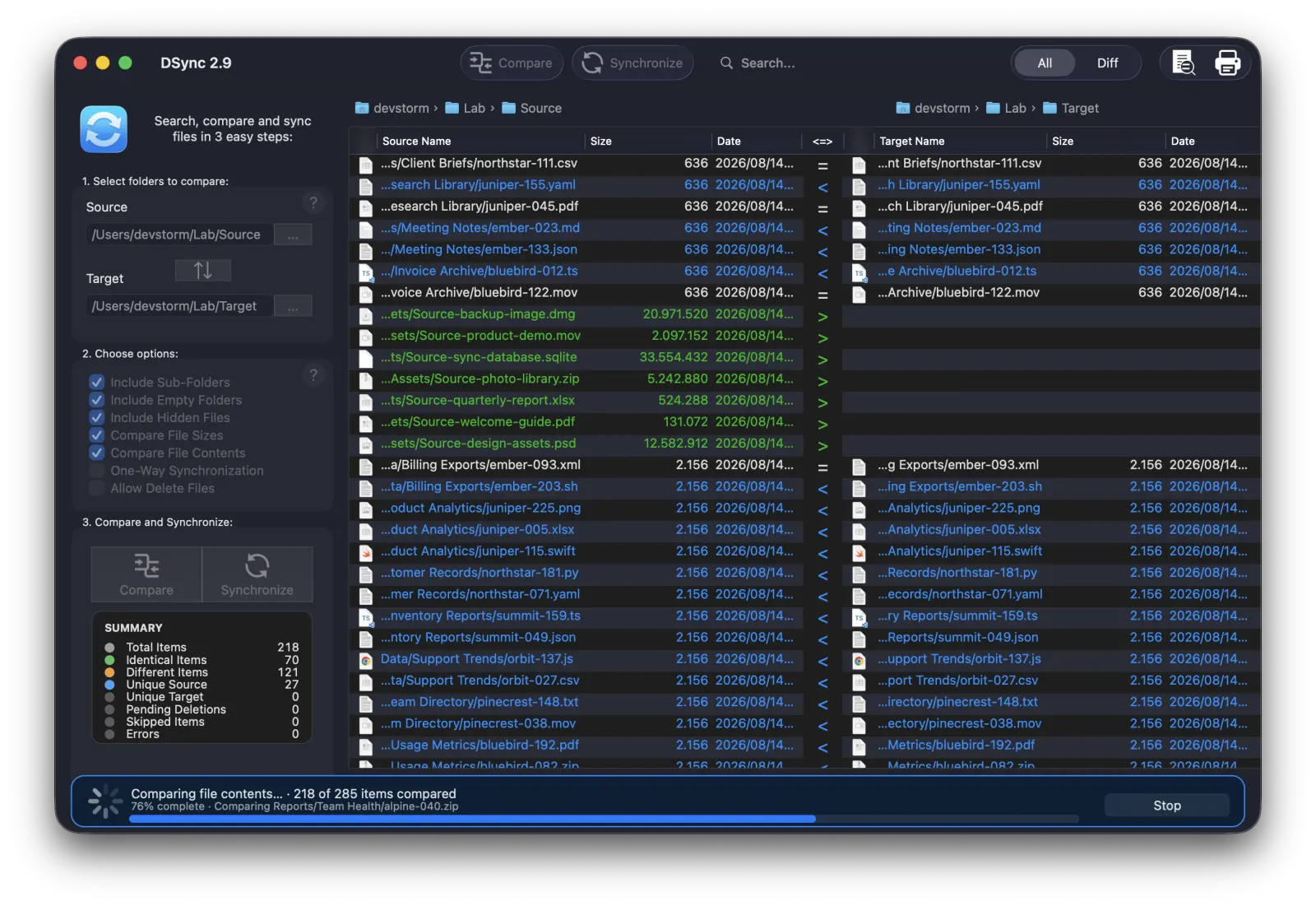Click the large Synchronize button in step 3
Image resolution: width=1316 pixels, height=906 pixels.
click(257, 574)
